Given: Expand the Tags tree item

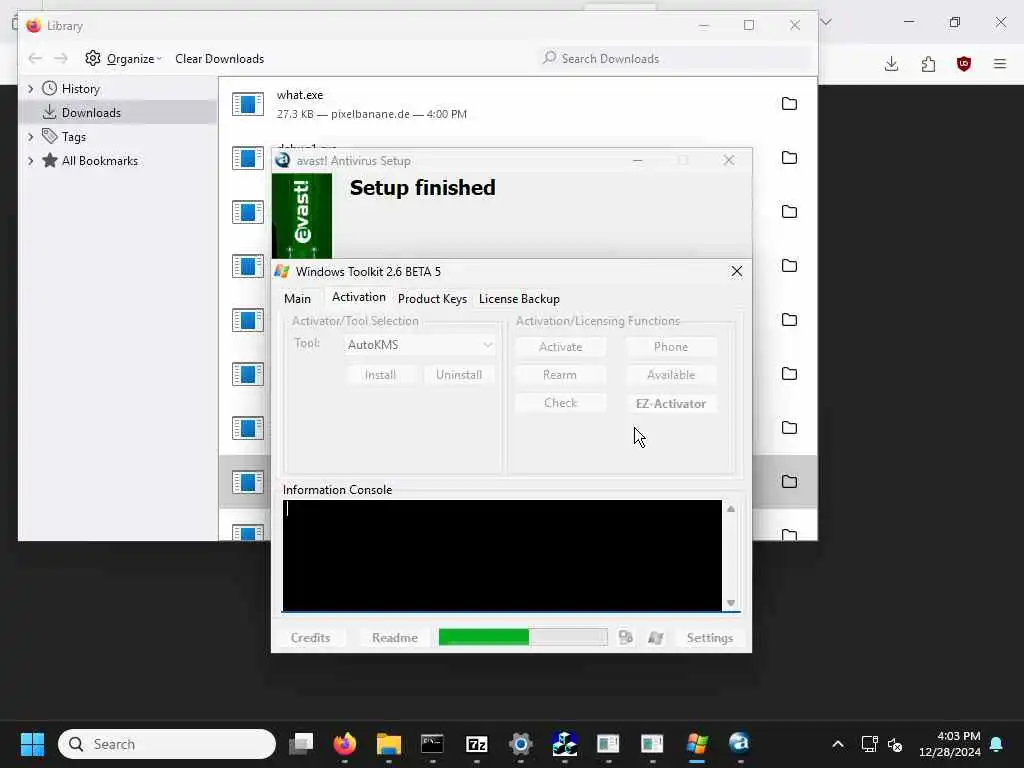Looking at the screenshot, I should point(30,136).
